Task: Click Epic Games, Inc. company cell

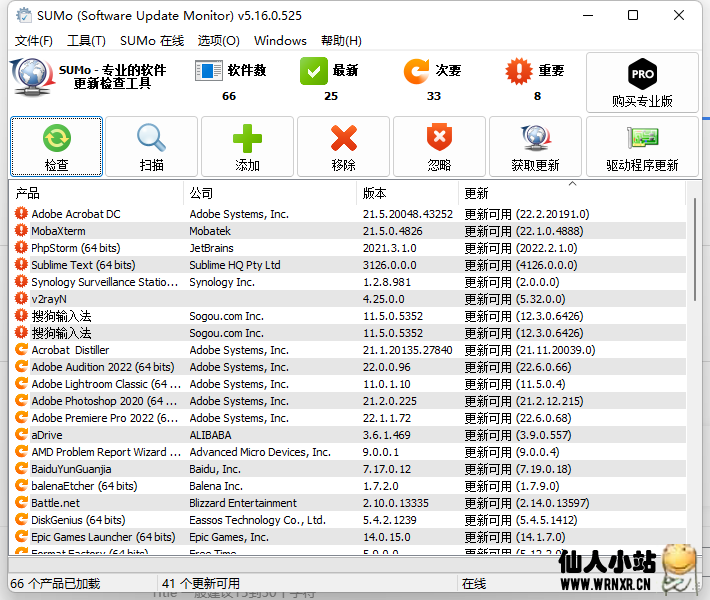Action: (229, 537)
